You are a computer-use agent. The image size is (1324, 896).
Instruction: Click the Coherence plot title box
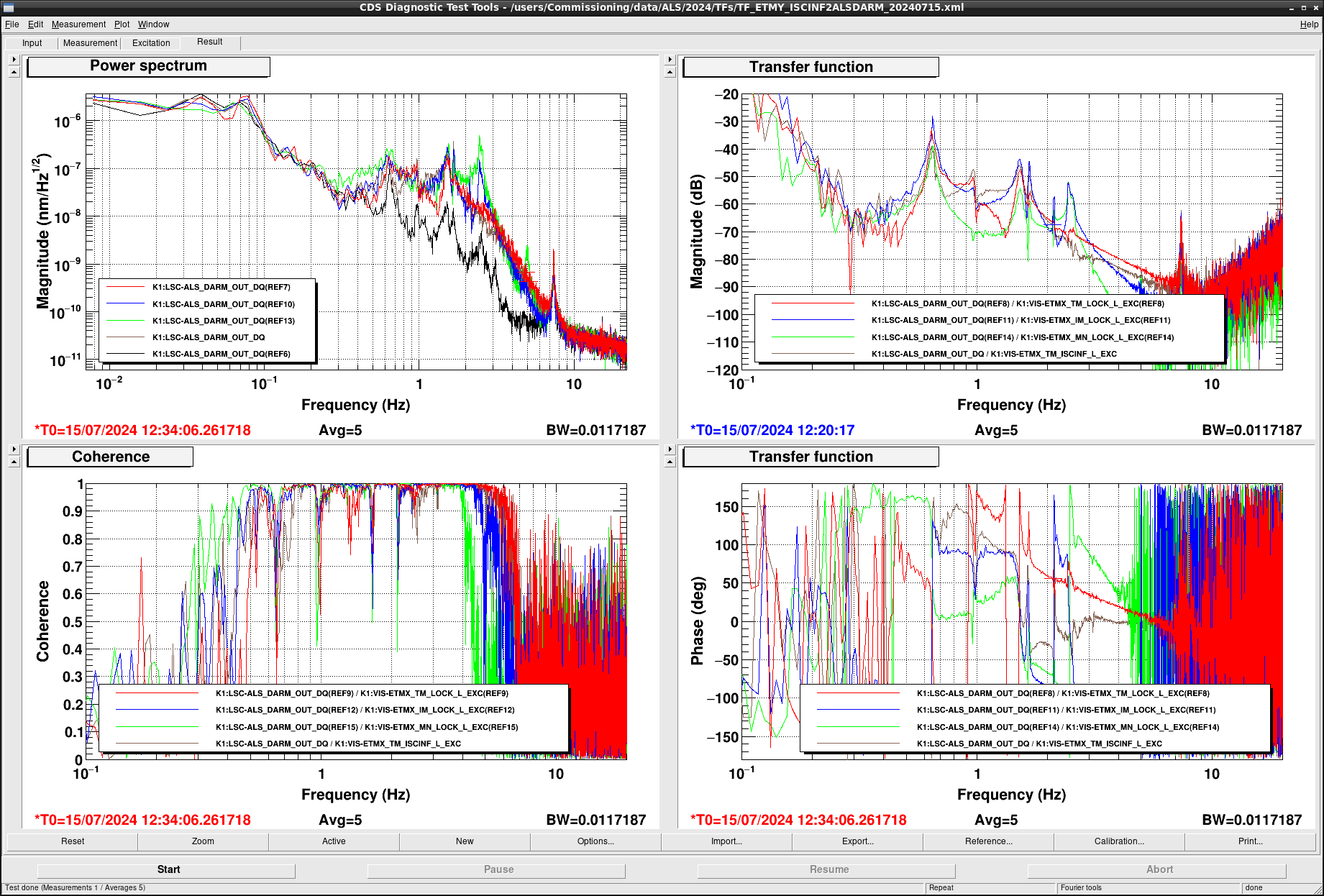pos(110,457)
